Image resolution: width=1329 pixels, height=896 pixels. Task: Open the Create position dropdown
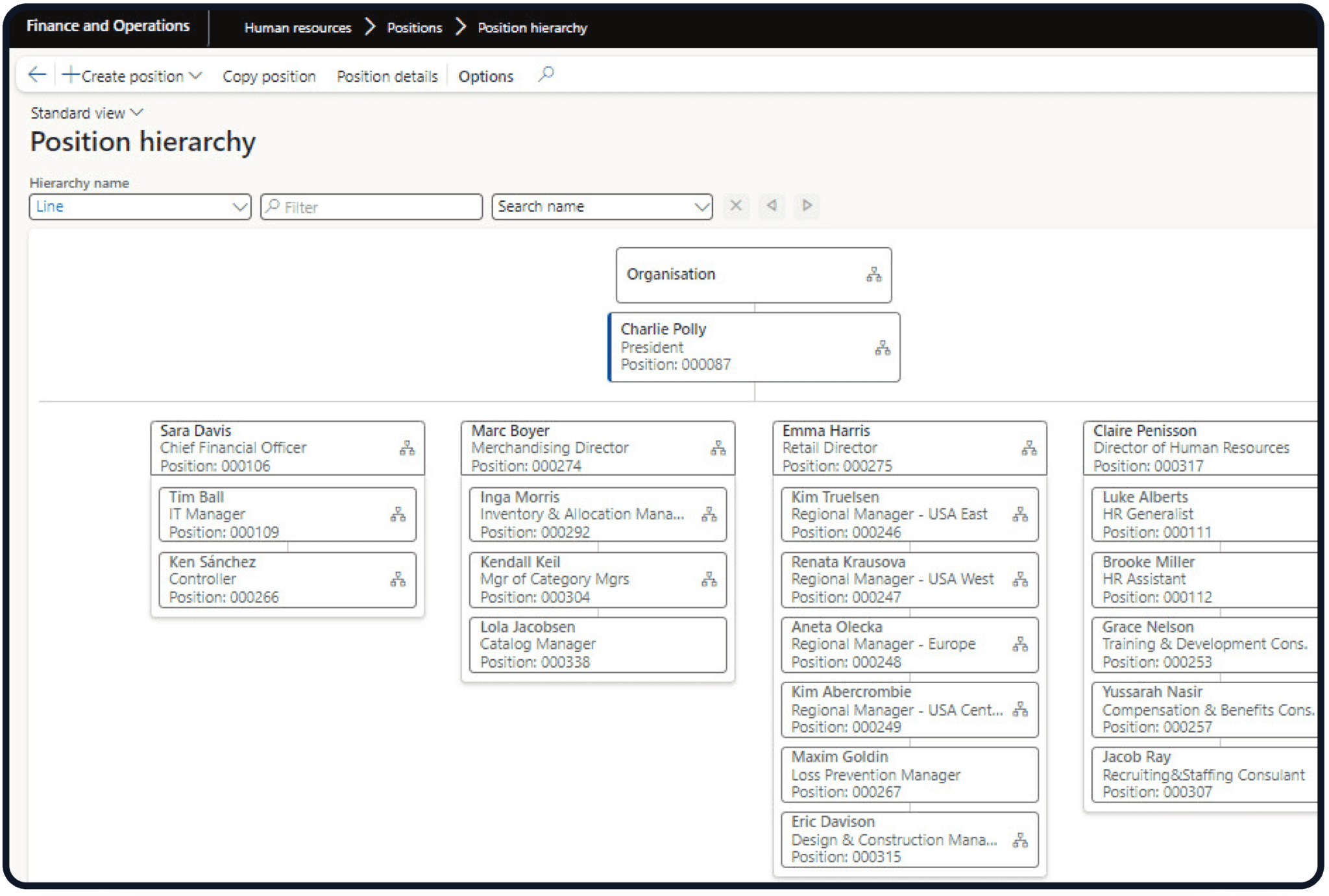point(132,76)
